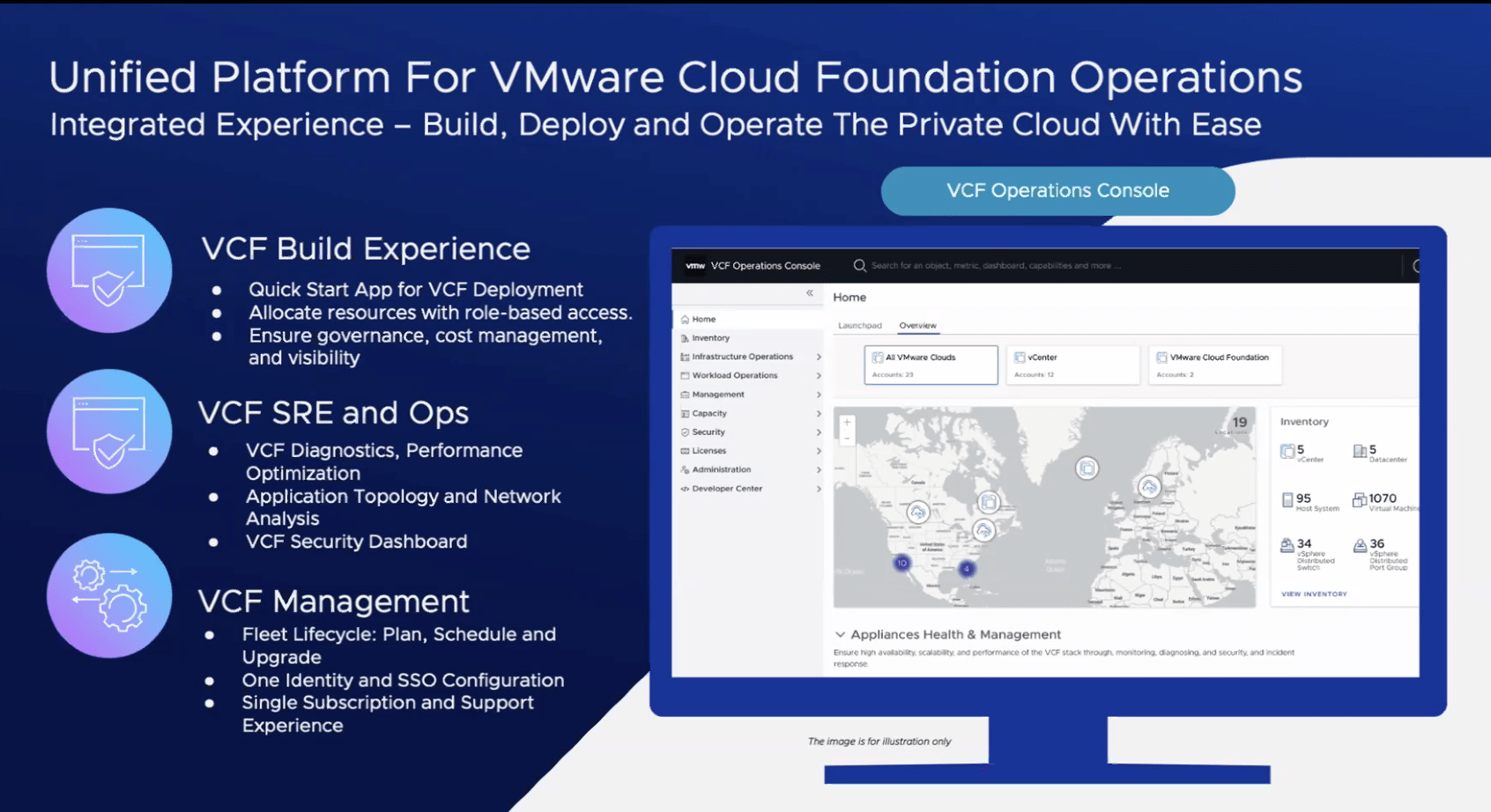This screenshot has height=812, width=1491.
Task: Click the VCF Operations Console pill label
Action: (x=1057, y=190)
